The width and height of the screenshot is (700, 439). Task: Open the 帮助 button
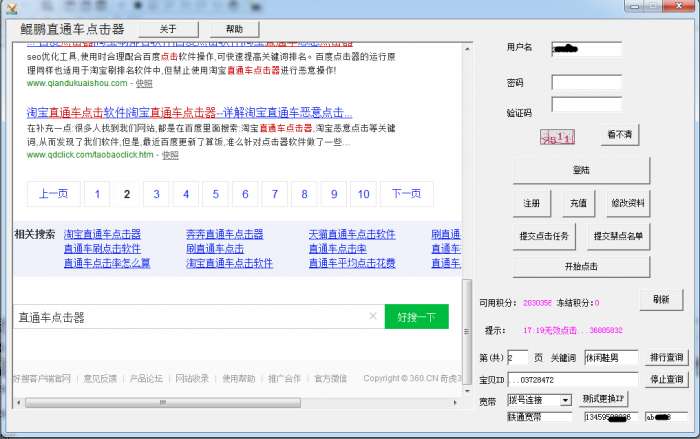234,29
